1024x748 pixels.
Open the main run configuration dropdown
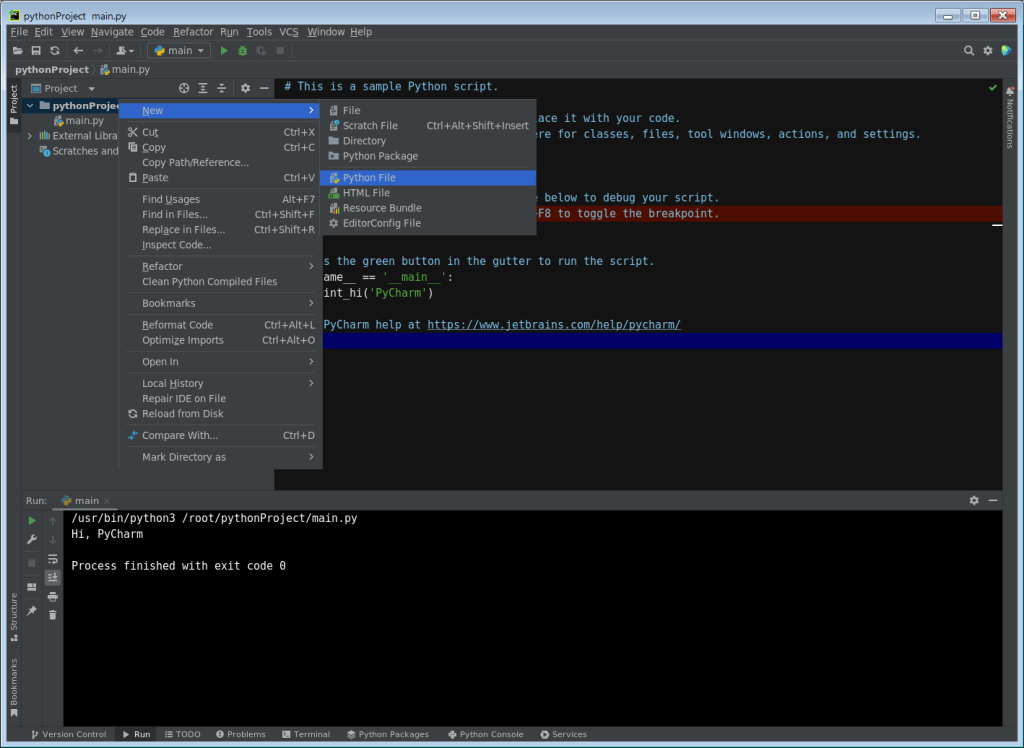click(180, 51)
